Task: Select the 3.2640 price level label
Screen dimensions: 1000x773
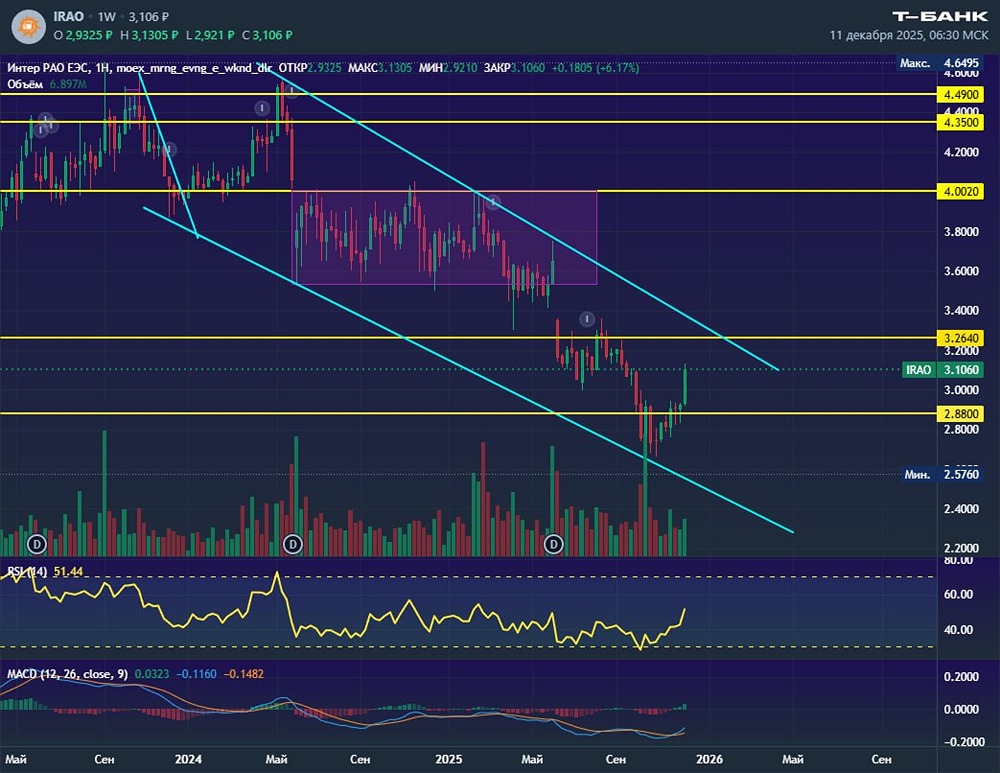Action: (x=960, y=338)
